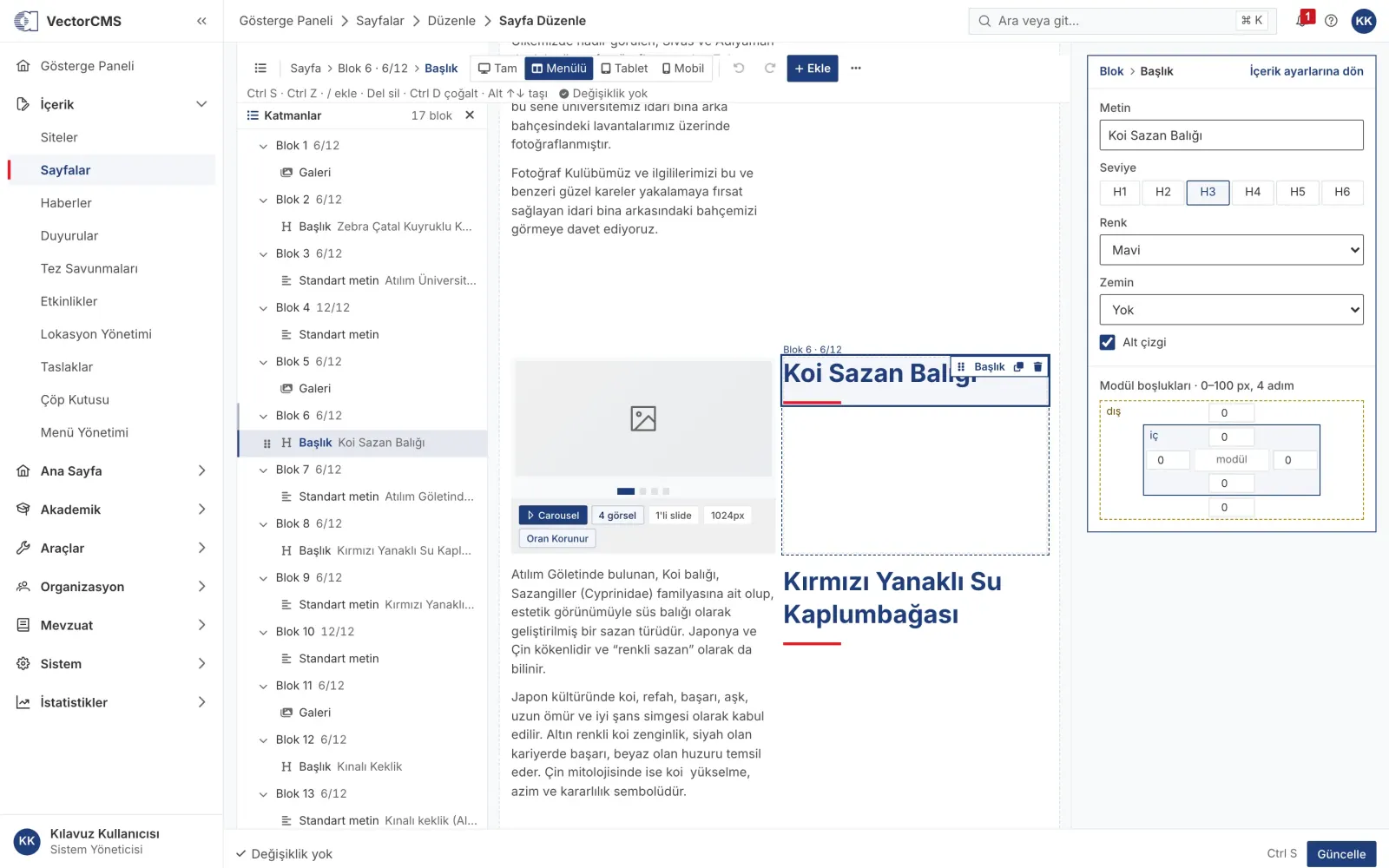Switch to Mobil preview mode
The image size is (1389, 868).
tap(683, 69)
